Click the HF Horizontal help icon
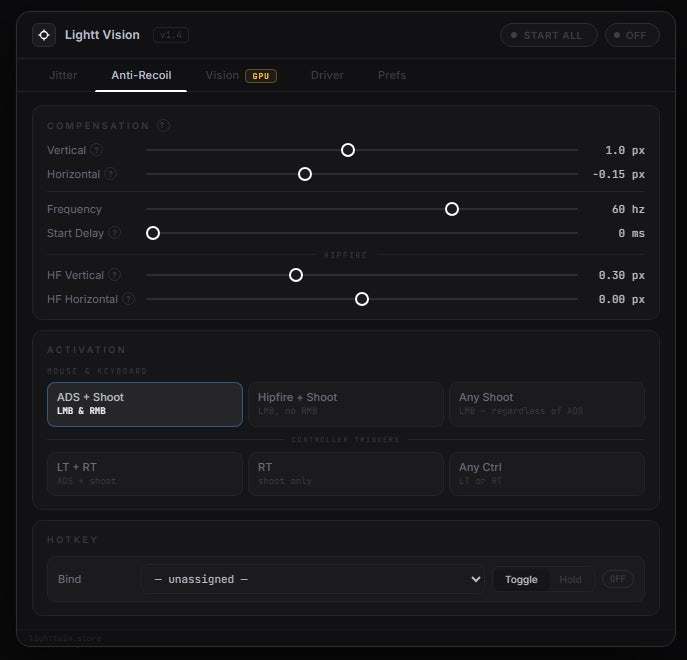This screenshot has height=660, width=687. [128, 299]
